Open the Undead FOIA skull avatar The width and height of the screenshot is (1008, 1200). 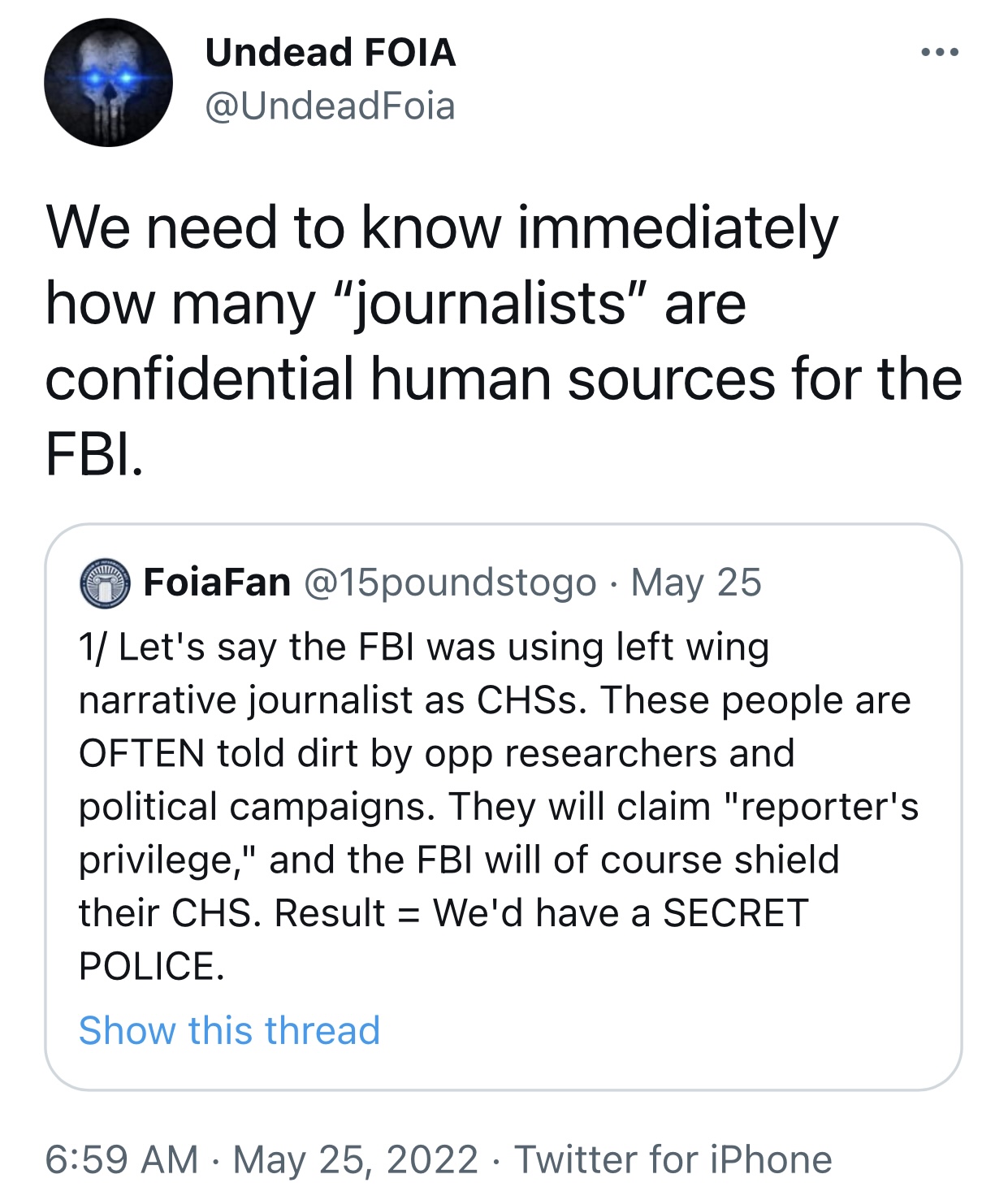(x=108, y=82)
